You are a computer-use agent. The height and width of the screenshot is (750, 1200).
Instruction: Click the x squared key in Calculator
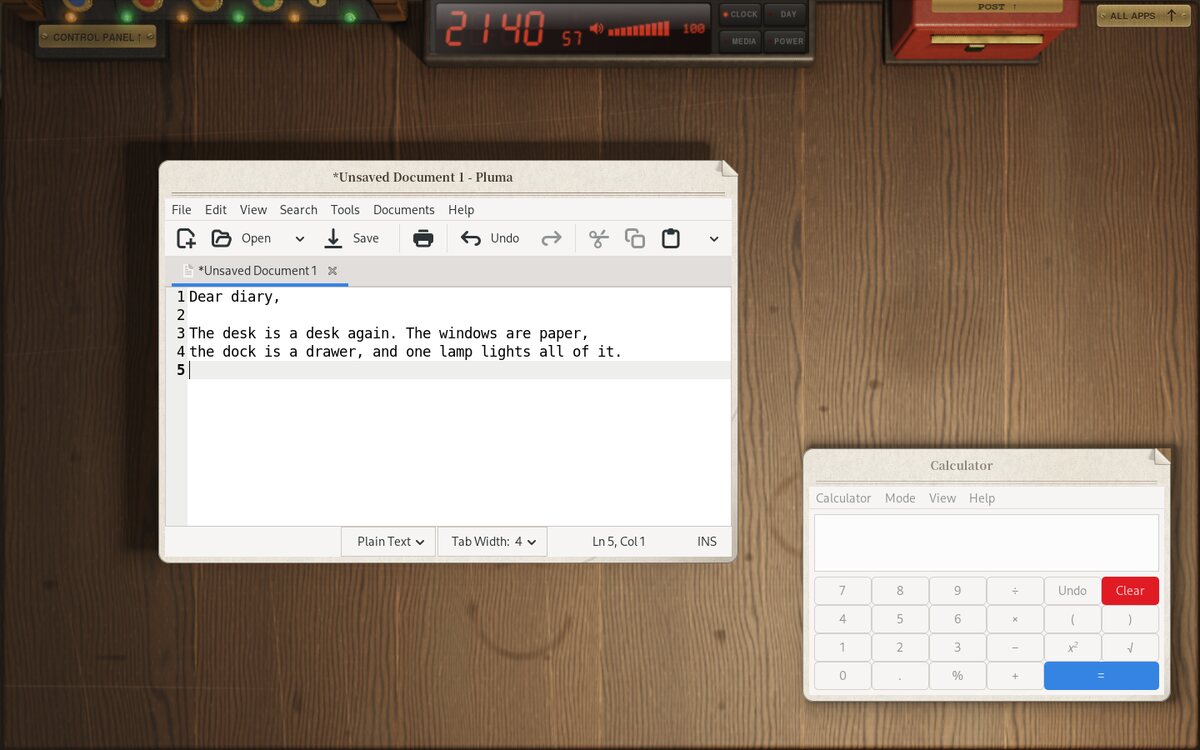click(1073, 647)
